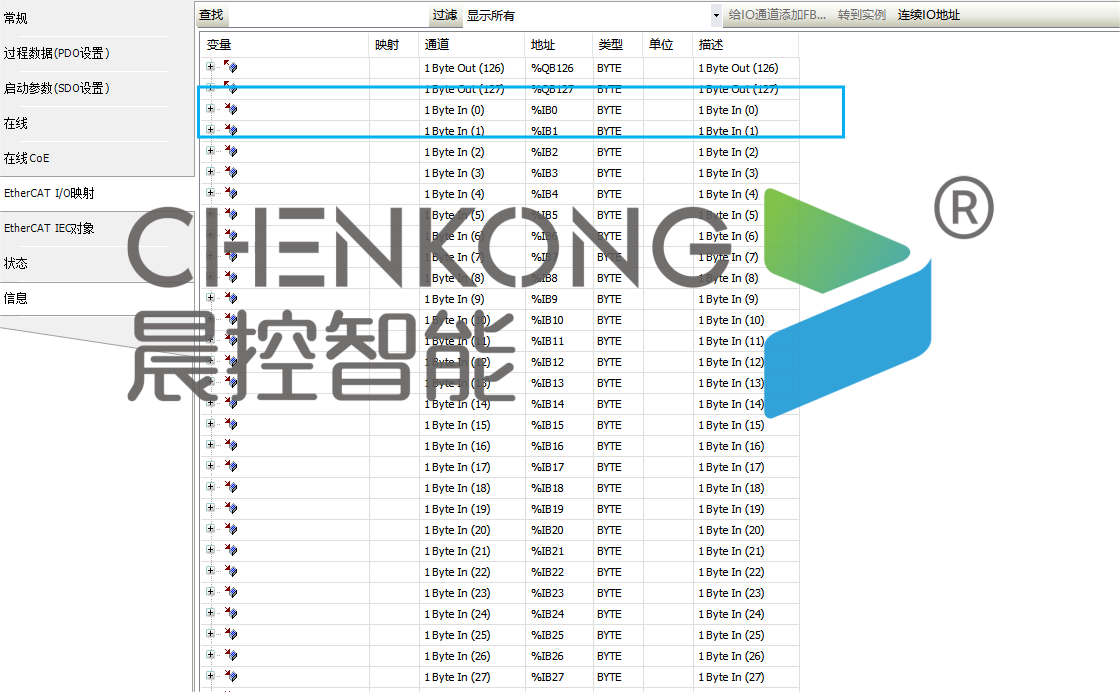Select the 在线CoE tab
Viewport: 1120px width, 692px height.
tap(26, 158)
